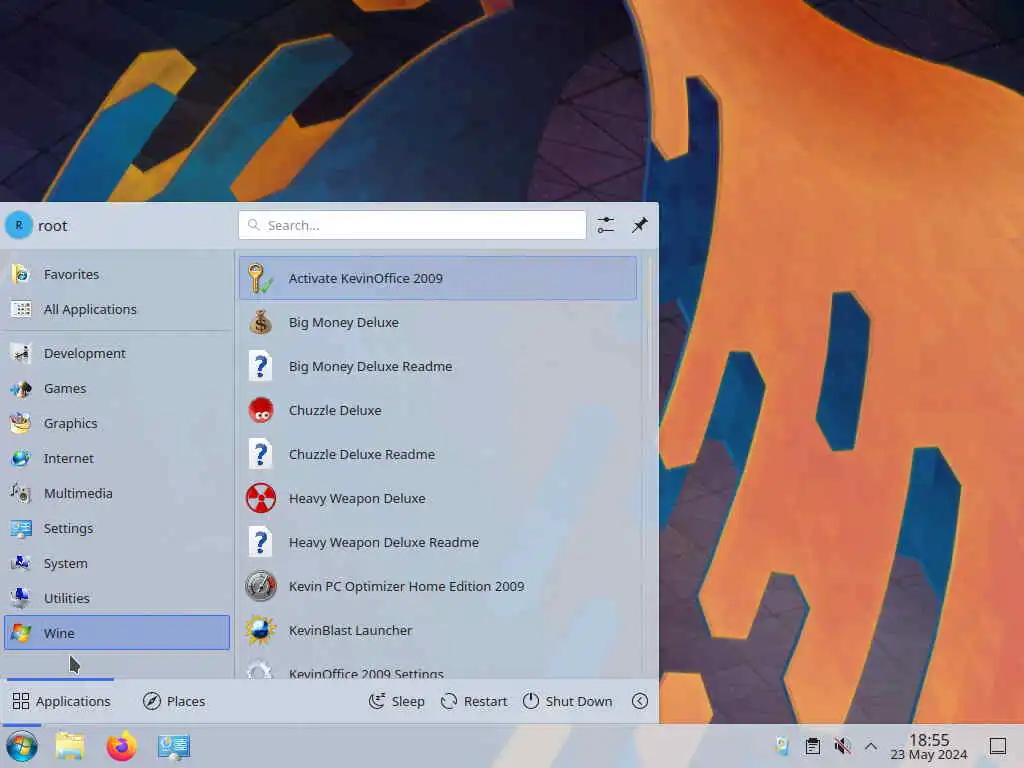
Task: Click the Utilities category icon
Action: point(20,598)
